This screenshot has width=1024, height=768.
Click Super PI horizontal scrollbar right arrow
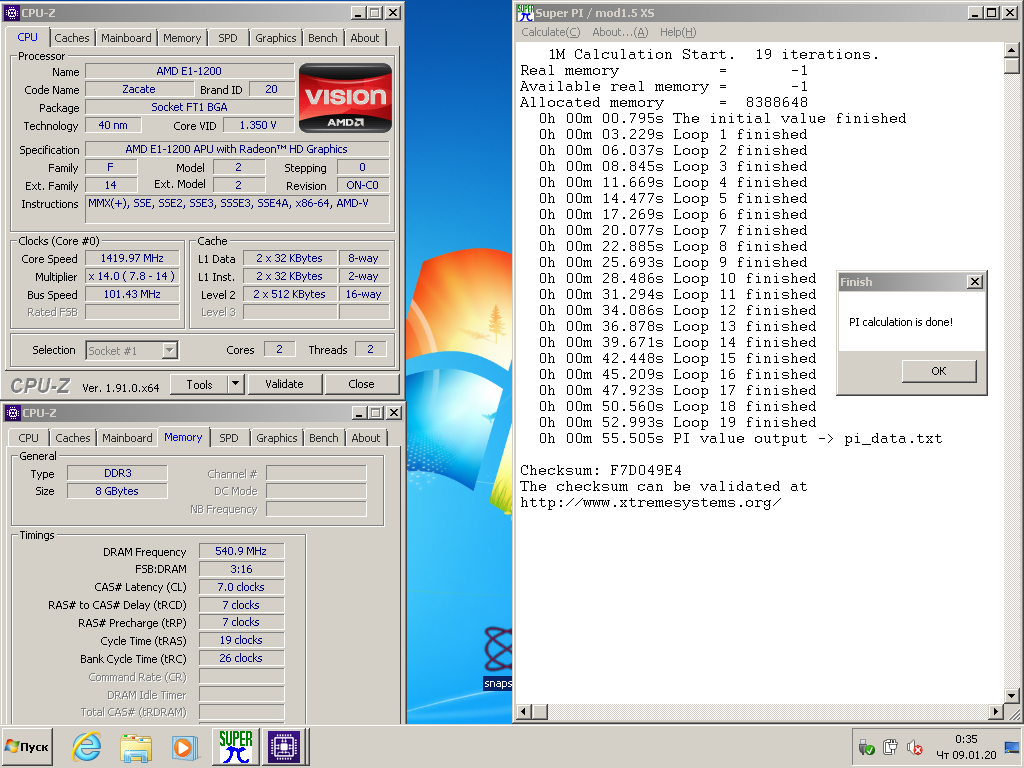pos(995,711)
